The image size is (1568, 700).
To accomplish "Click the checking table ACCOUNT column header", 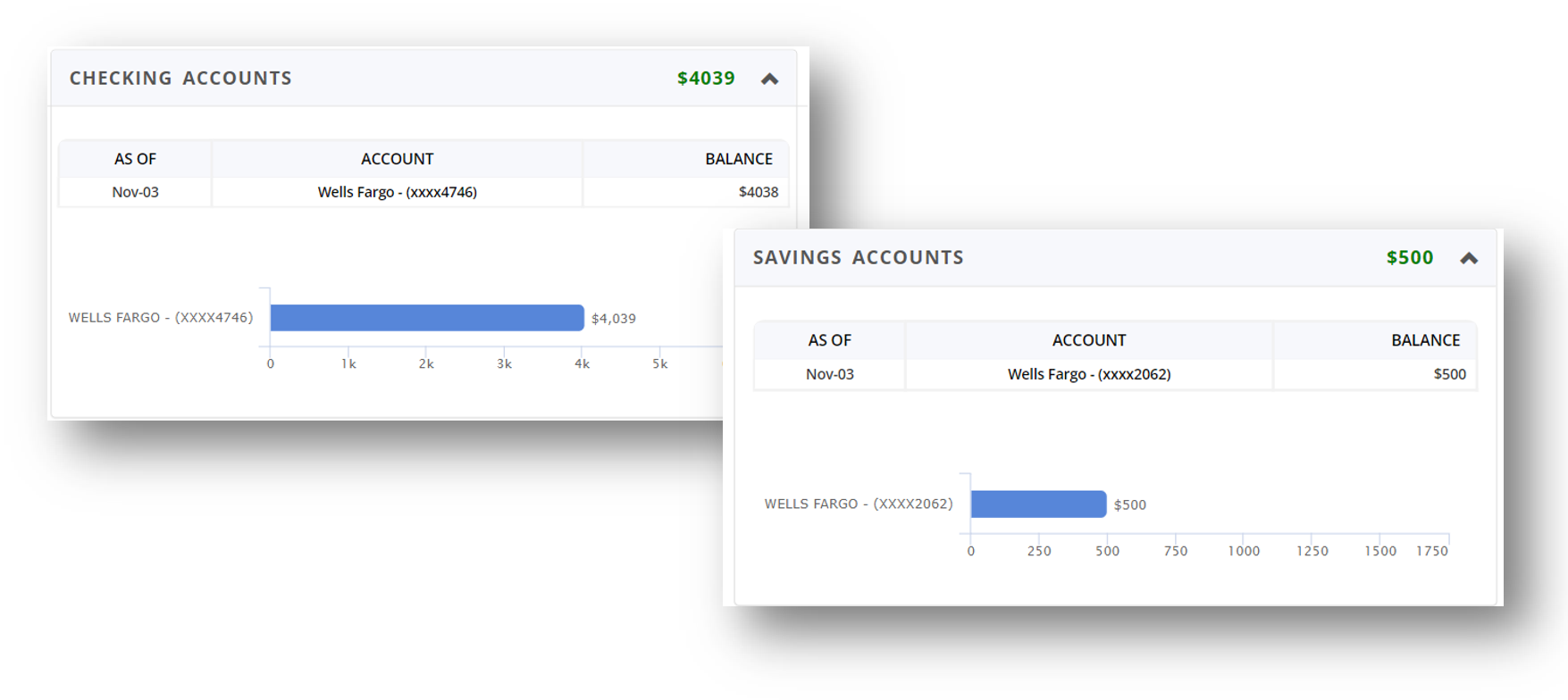I will tap(397, 159).
